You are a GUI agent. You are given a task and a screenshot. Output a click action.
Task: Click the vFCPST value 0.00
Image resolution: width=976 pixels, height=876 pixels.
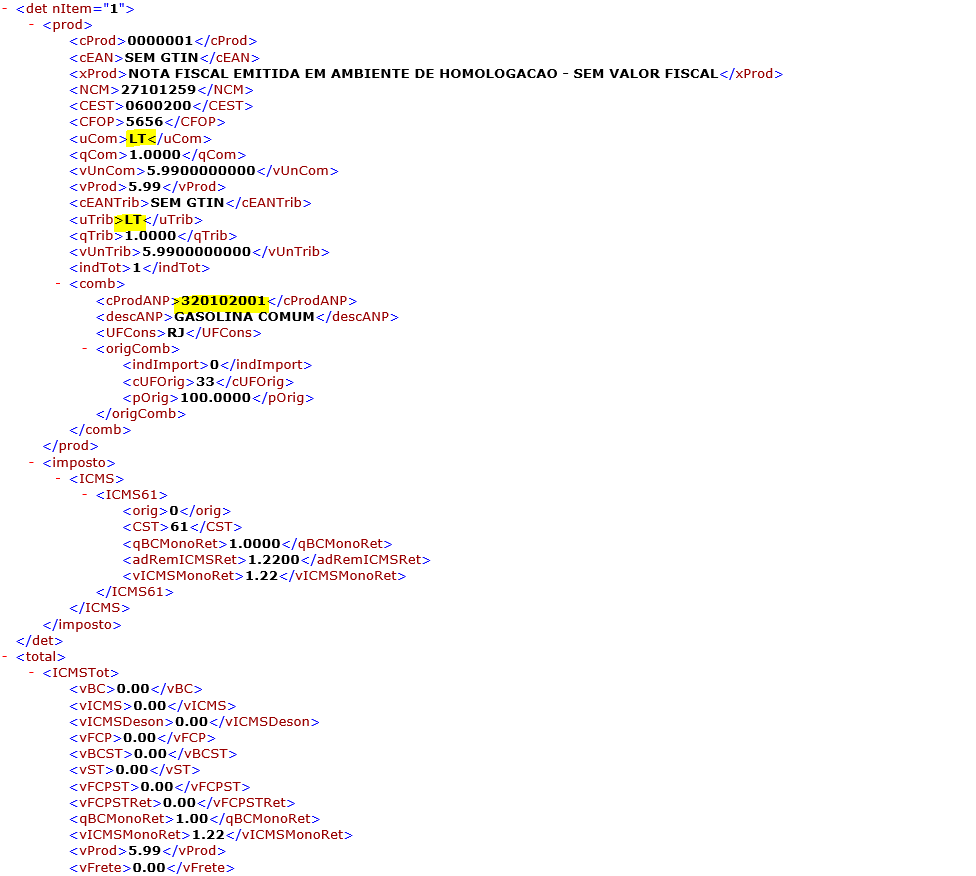pos(157,787)
